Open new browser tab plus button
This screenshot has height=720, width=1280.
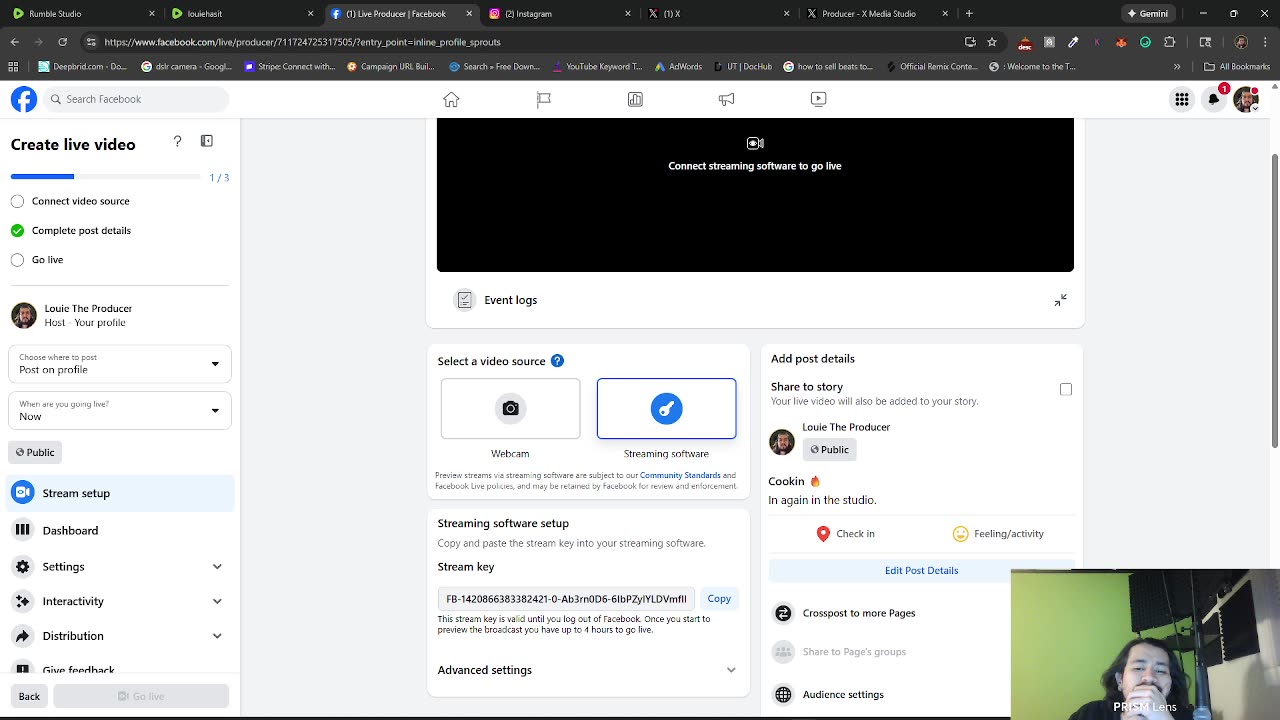969,14
